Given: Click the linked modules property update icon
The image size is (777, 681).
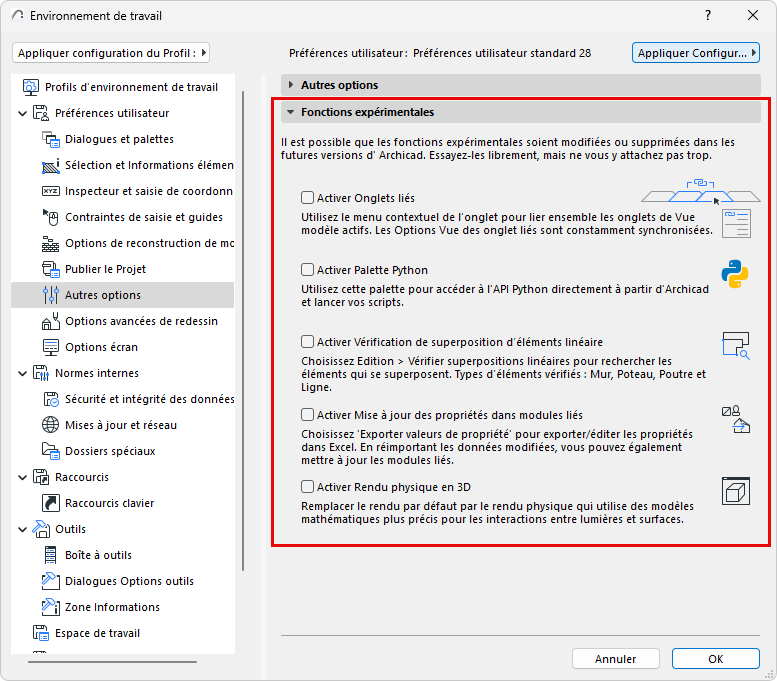Looking at the screenshot, I should coord(736,419).
